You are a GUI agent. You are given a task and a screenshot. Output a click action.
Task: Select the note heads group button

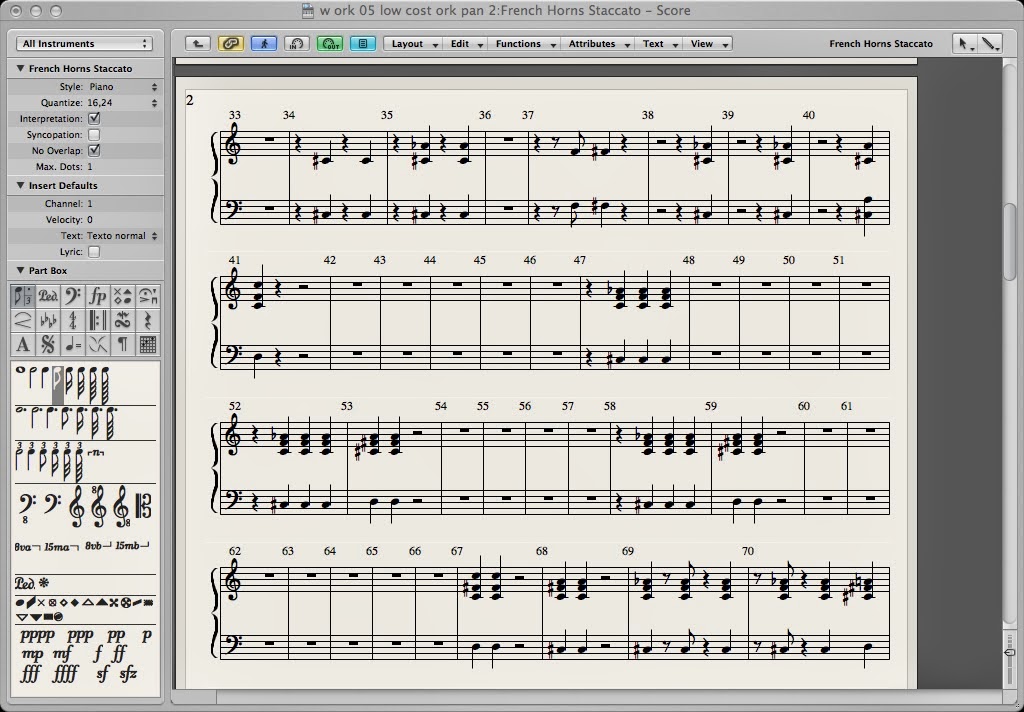(x=122, y=297)
